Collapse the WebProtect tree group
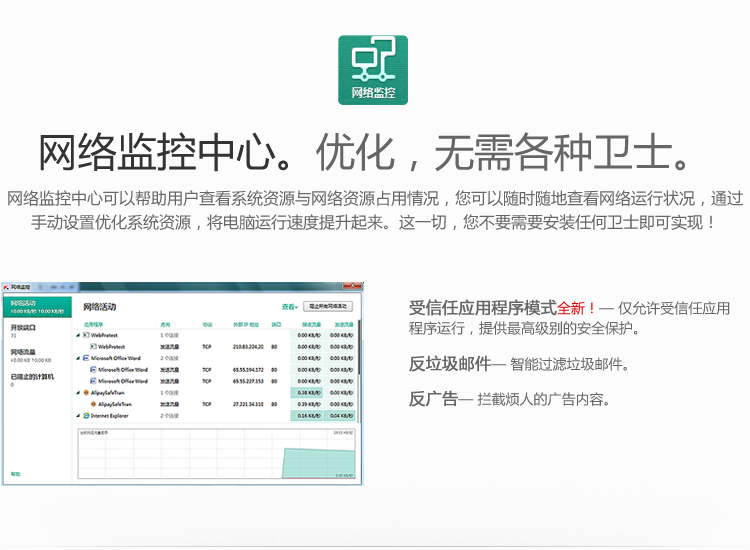The image size is (750, 550). (79, 334)
